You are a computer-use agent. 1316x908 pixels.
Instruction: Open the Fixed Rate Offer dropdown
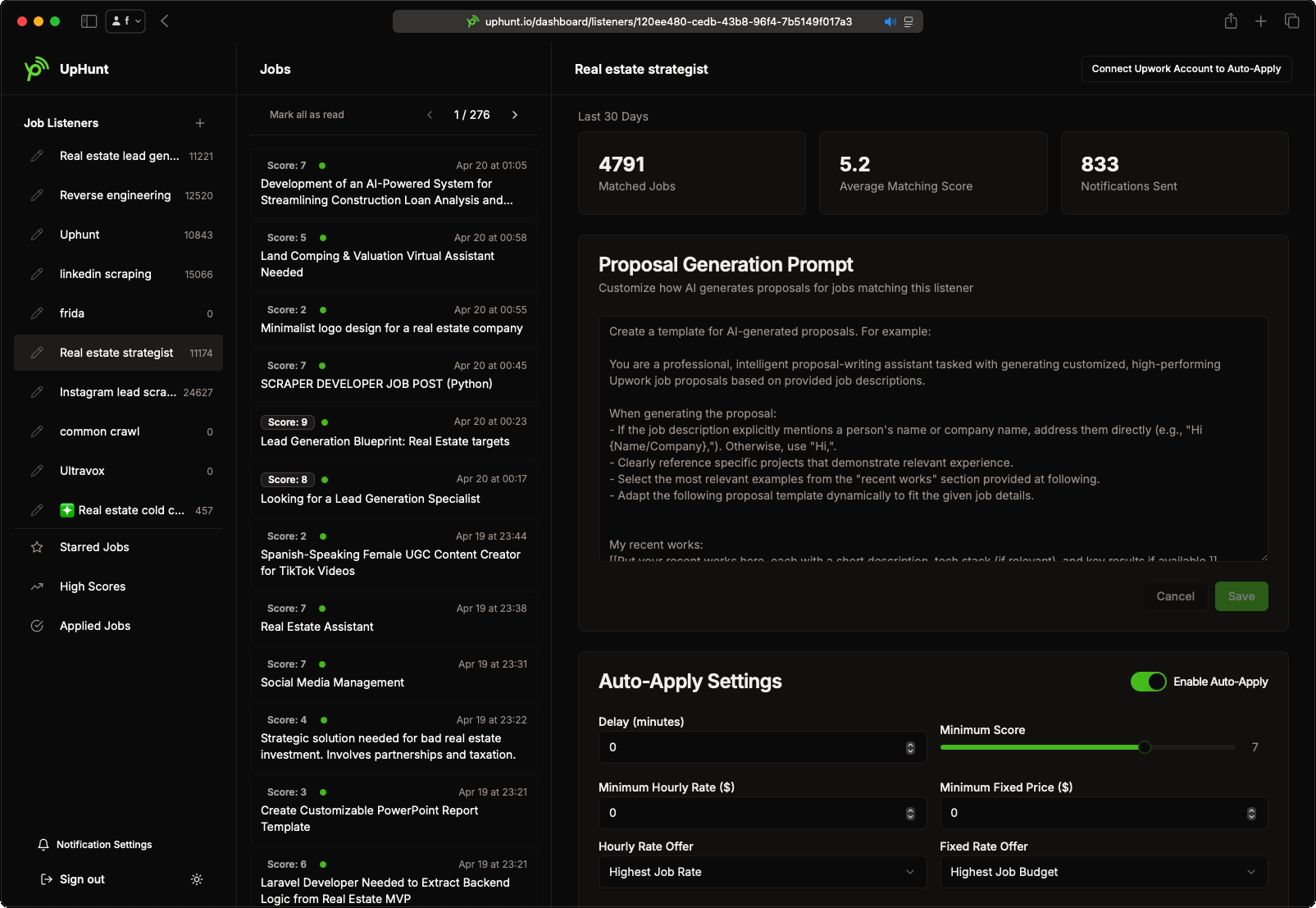pyautogui.click(x=1104, y=872)
